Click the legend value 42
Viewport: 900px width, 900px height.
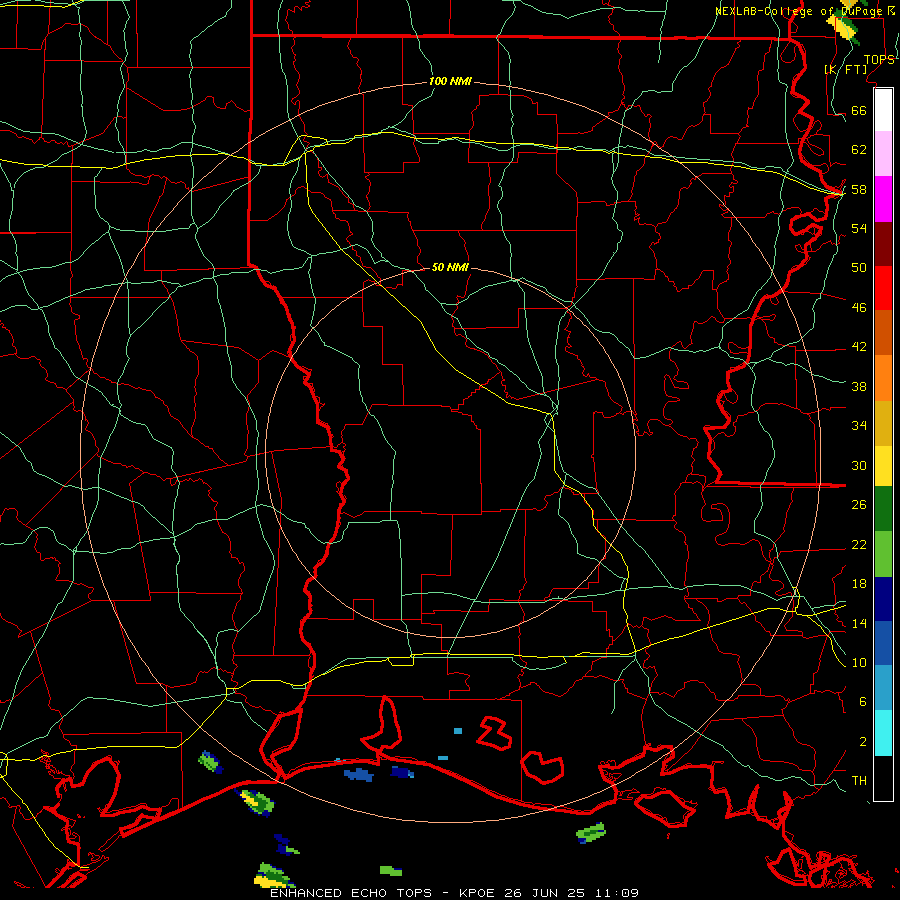click(x=859, y=346)
